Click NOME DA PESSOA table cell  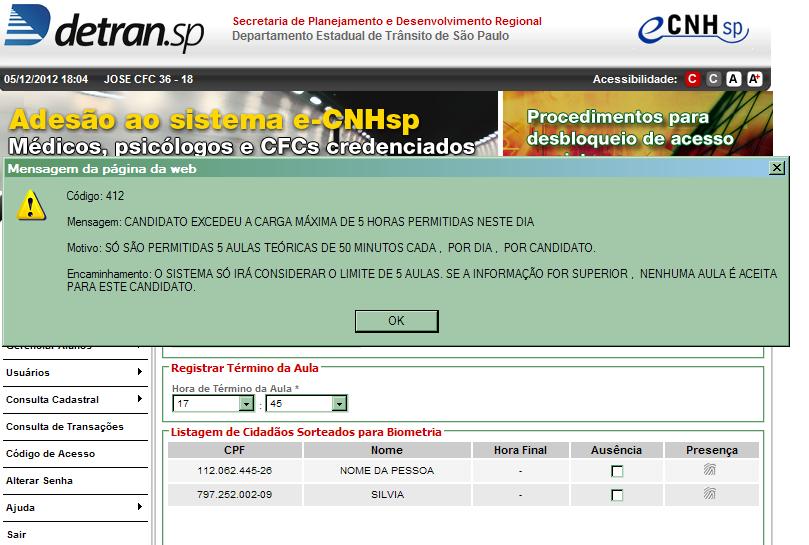[387, 471]
